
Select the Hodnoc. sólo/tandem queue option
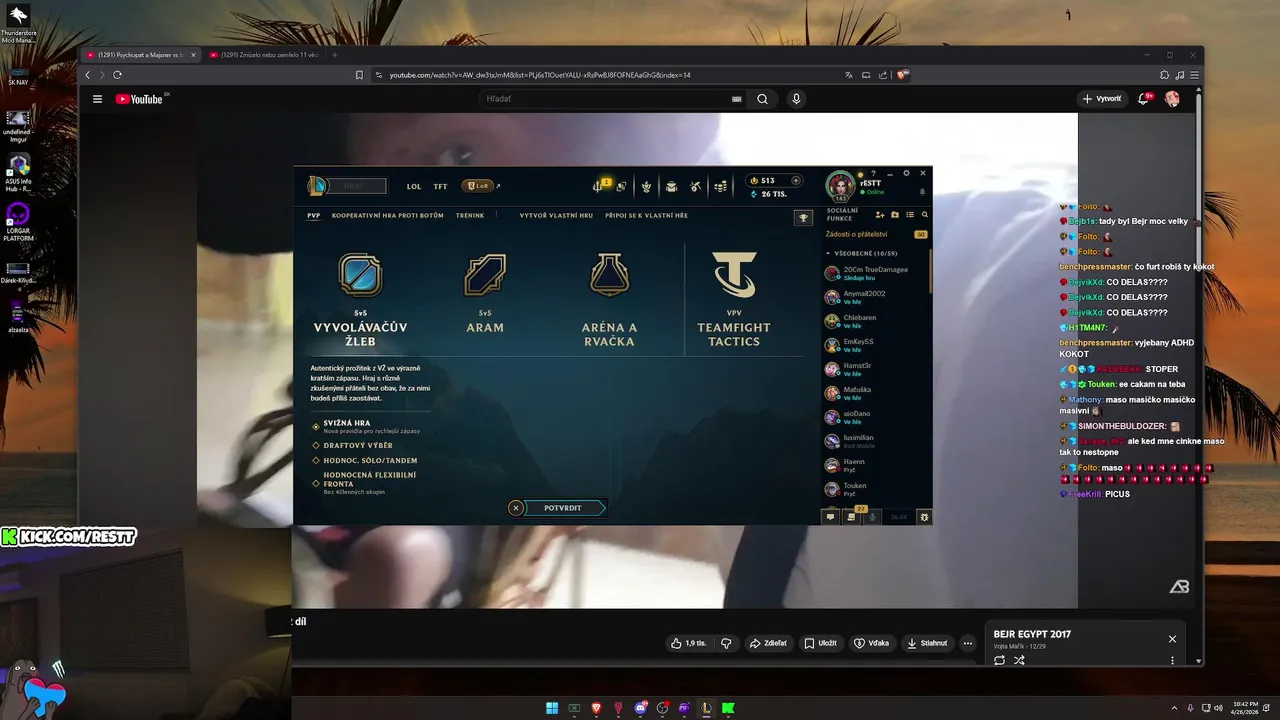(364, 461)
